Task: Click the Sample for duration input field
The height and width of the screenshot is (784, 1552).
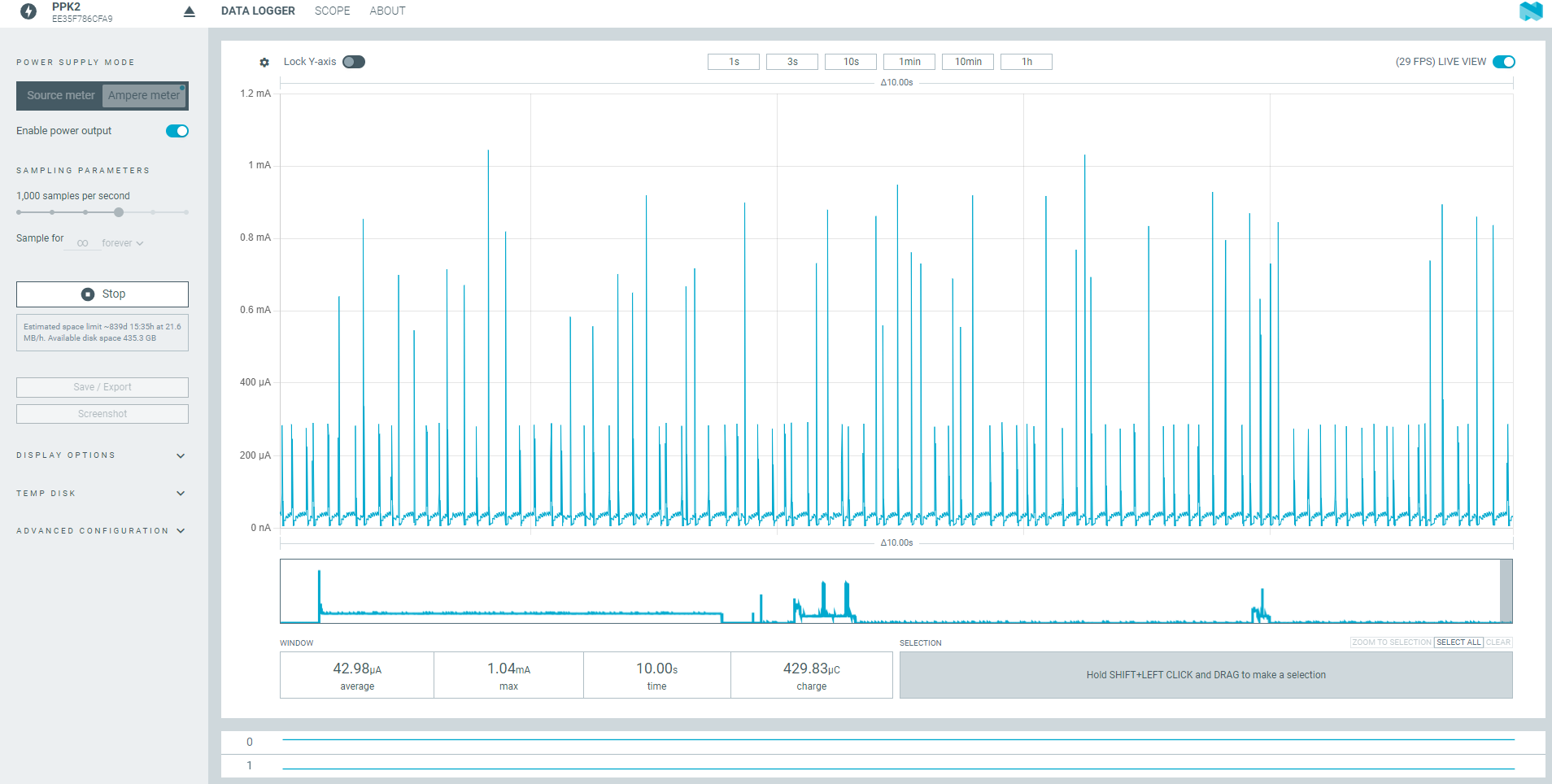Action: 82,243
